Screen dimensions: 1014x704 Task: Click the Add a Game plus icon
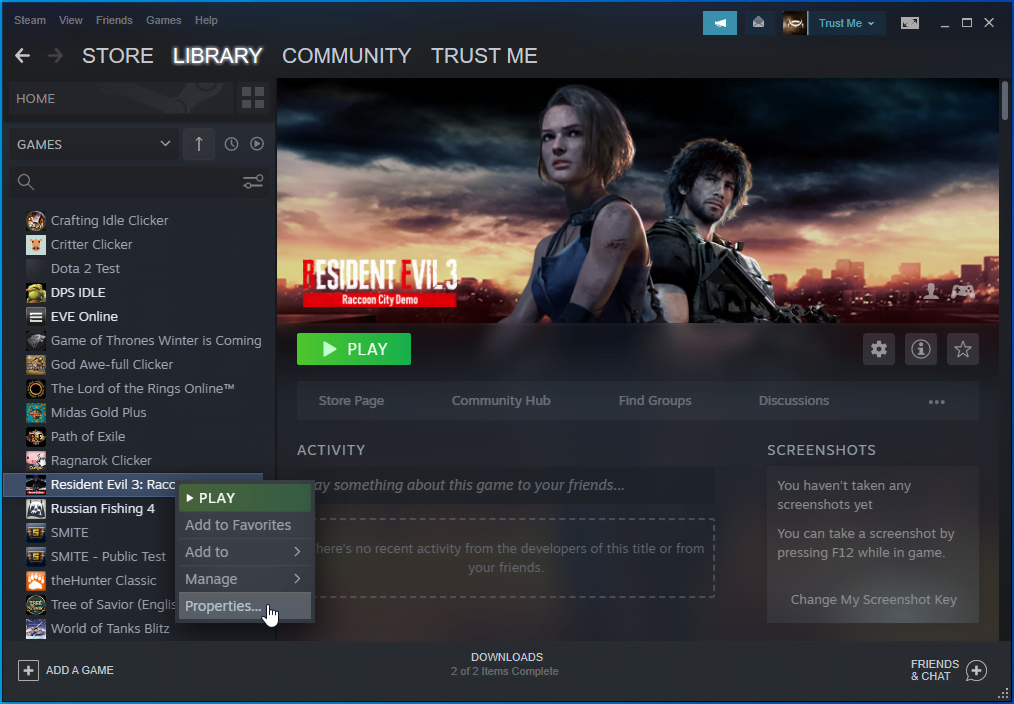click(28, 670)
